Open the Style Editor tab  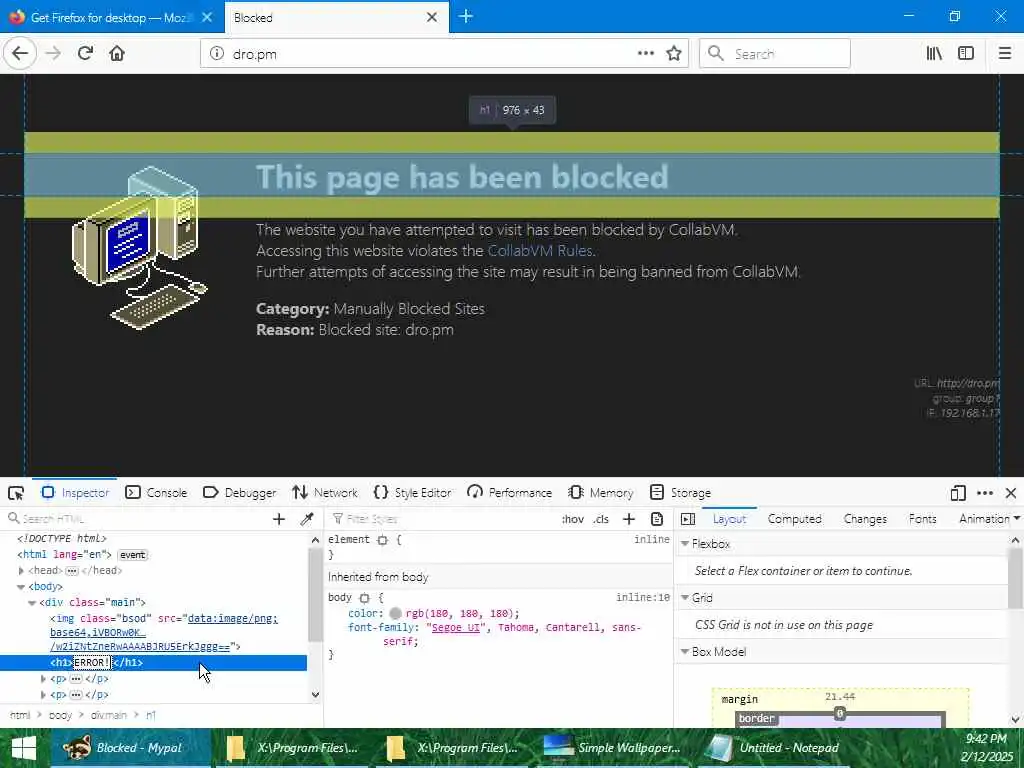click(x=412, y=493)
